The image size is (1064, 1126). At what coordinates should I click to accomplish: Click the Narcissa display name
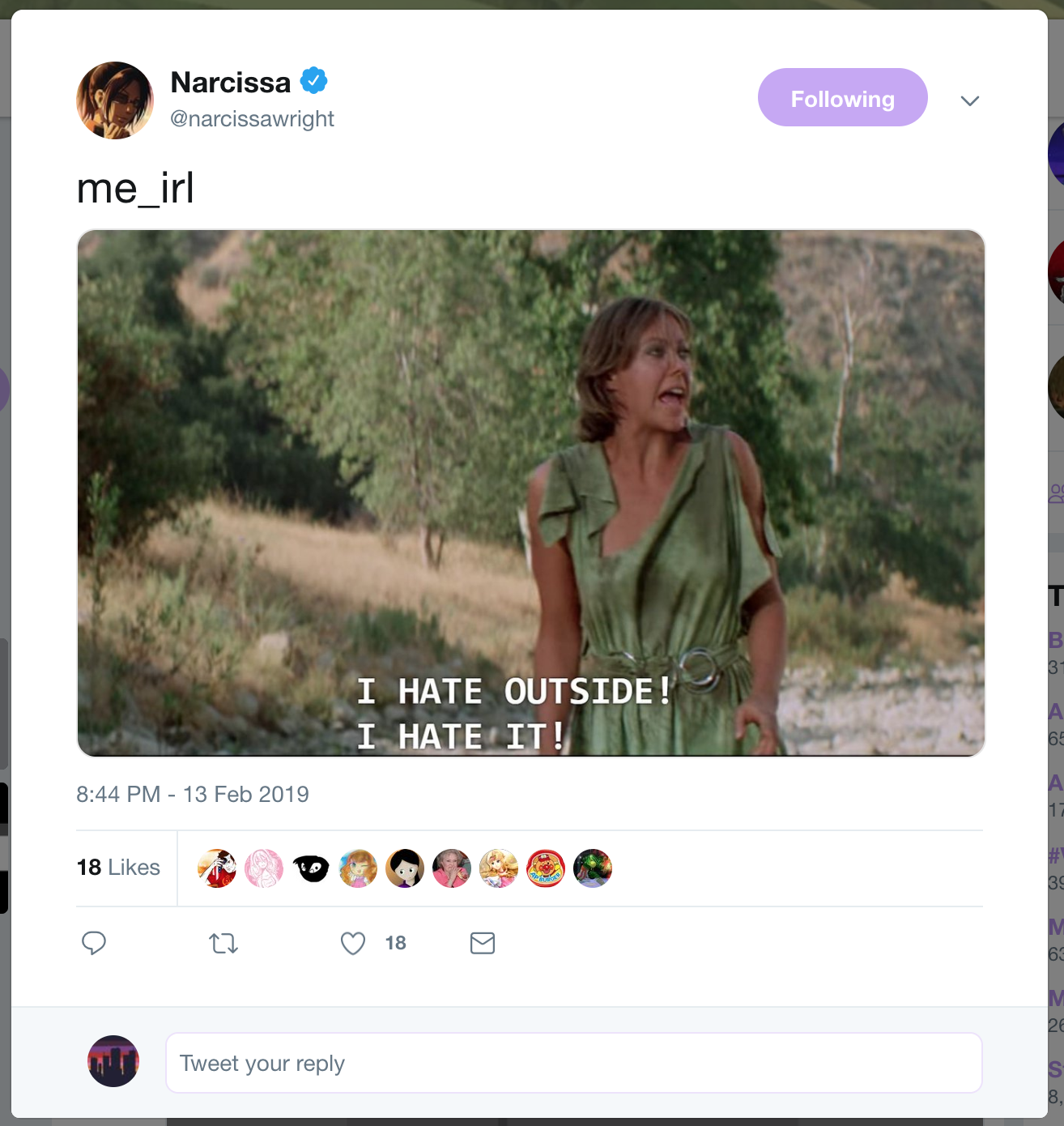(x=231, y=82)
